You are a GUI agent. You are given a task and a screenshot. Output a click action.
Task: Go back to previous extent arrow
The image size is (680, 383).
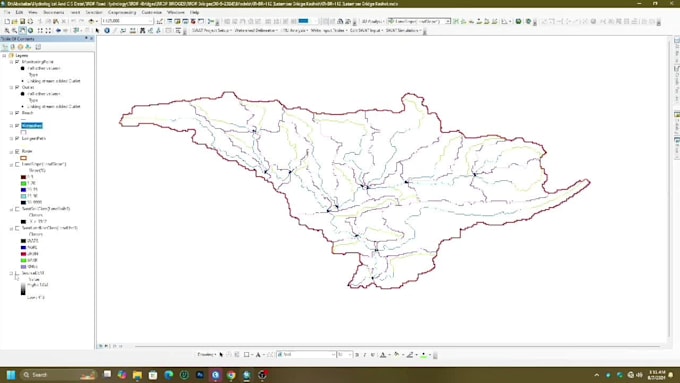coord(58,31)
